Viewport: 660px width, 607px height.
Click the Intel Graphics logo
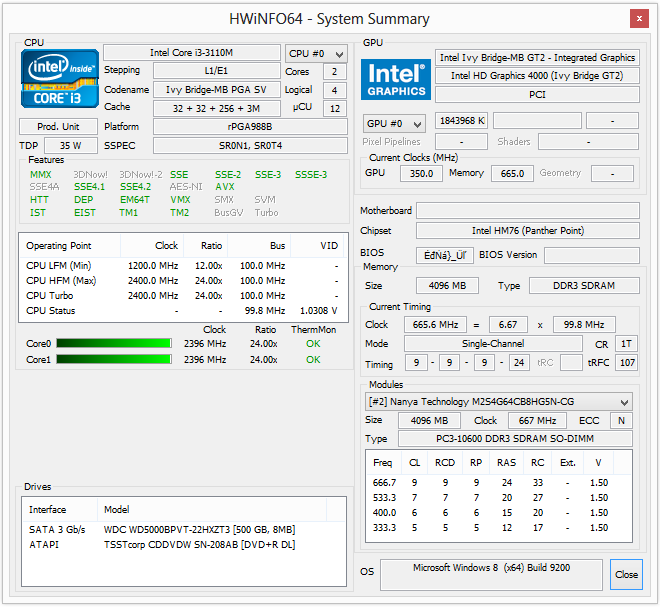click(396, 80)
